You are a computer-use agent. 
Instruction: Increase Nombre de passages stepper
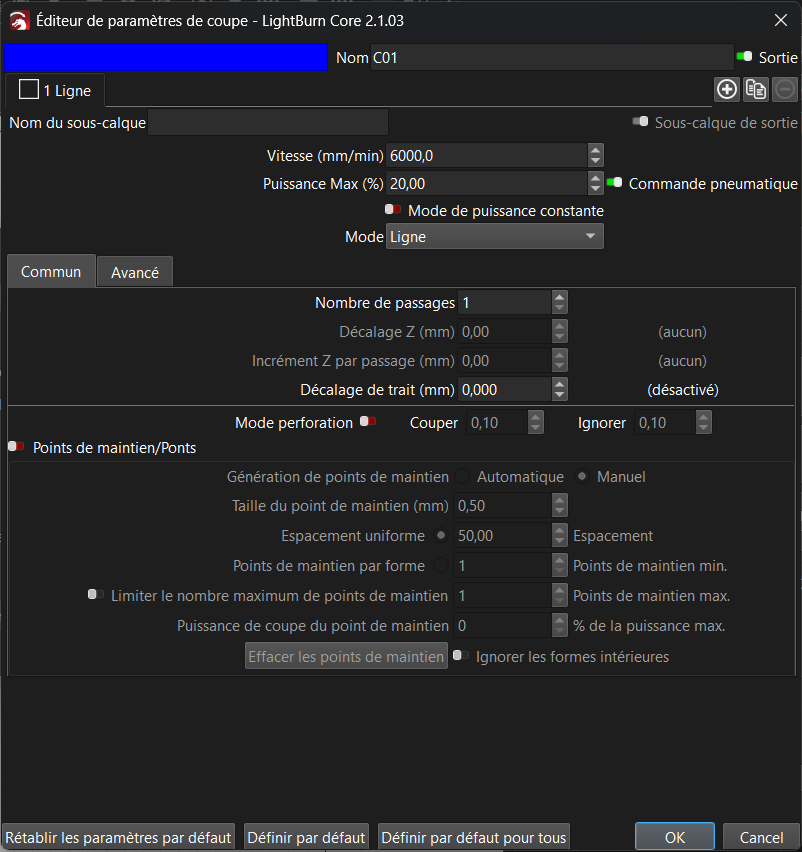(x=560, y=297)
